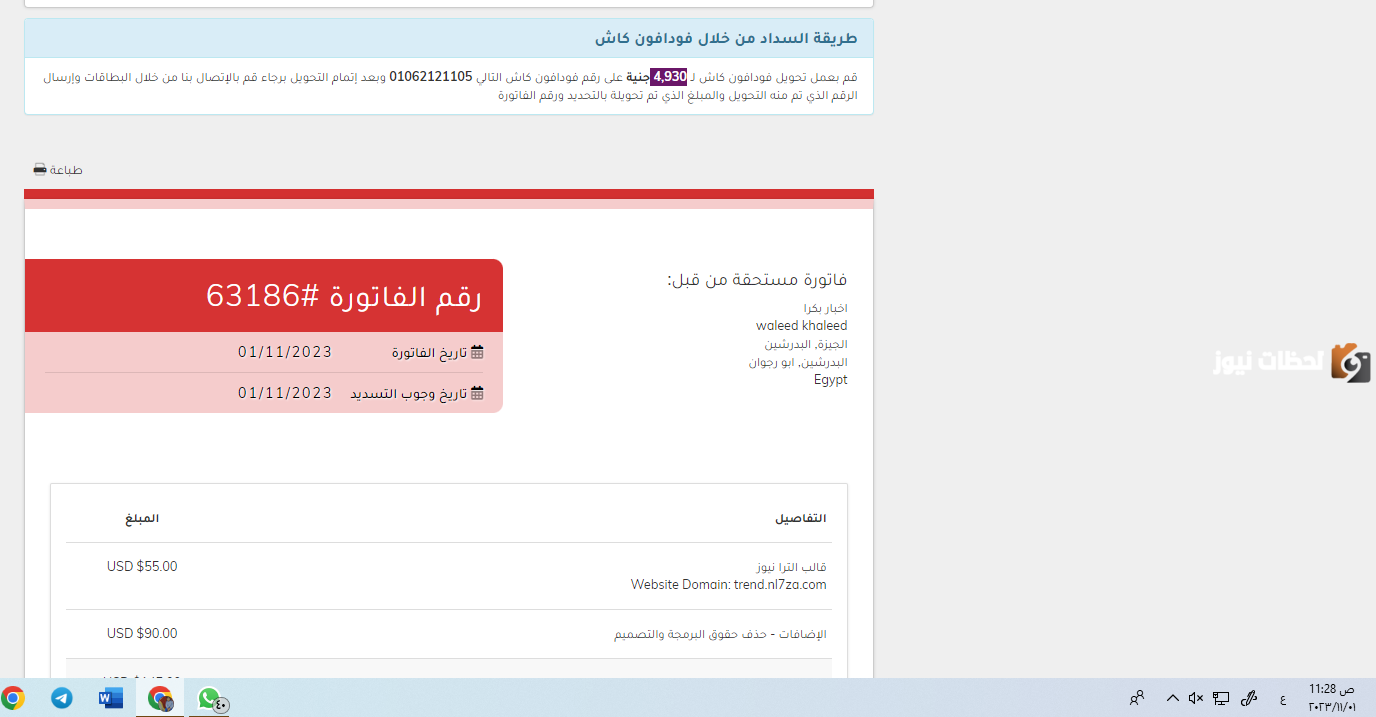Click the date value in تاريخ الفاتورة row

(x=285, y=352)
